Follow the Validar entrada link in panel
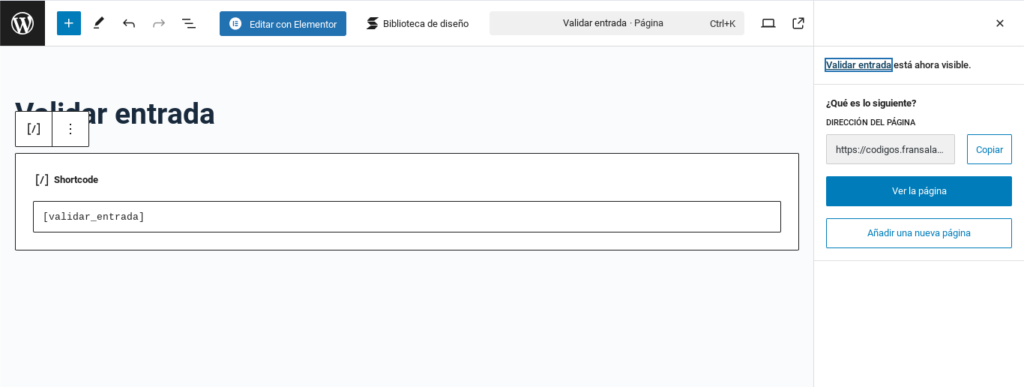Screen dimensions: 1024x387 click(858, 65)
